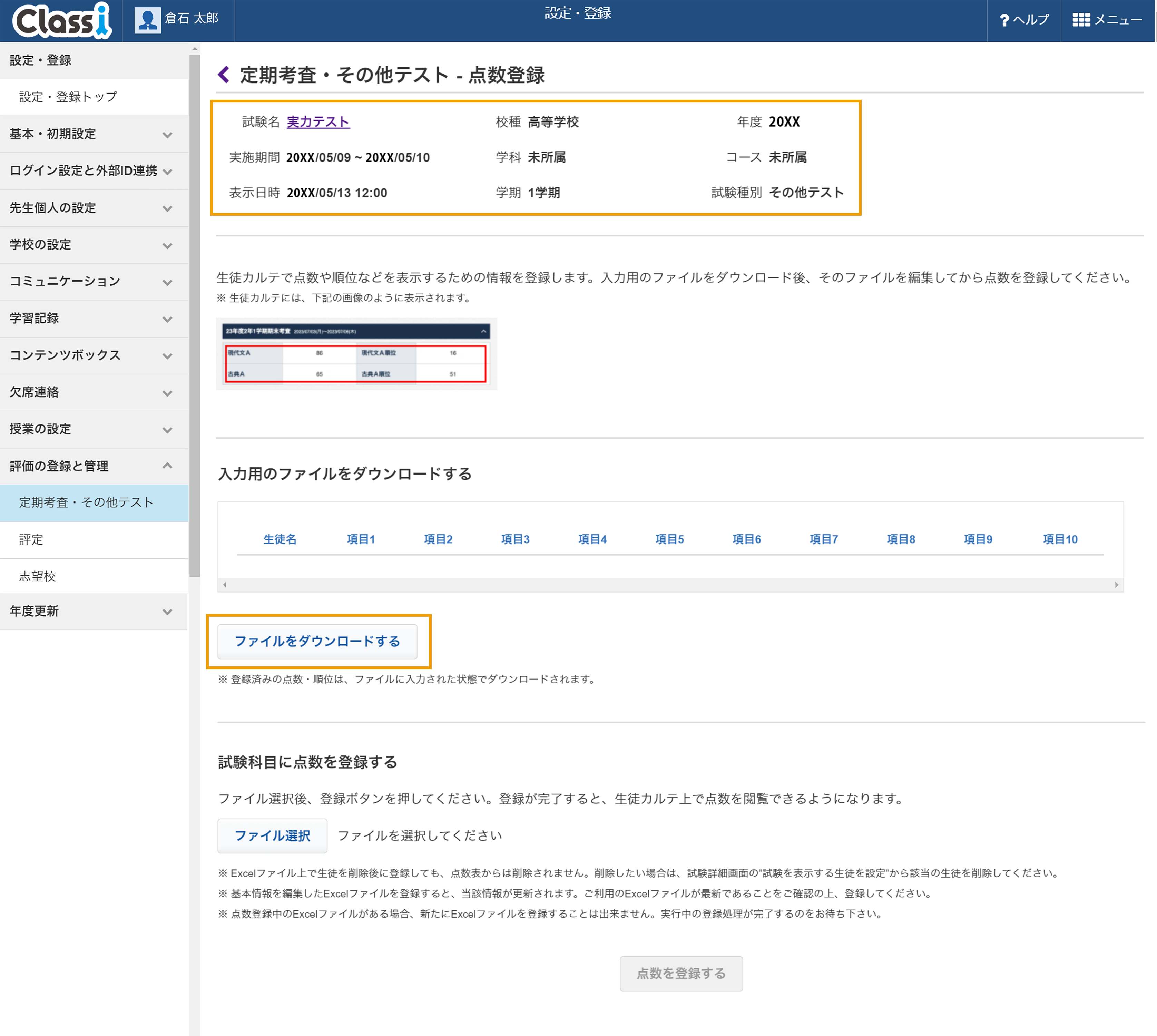The image size is (1157, 1036).
Task: Expand the コンテンツボックス section
Action: pos(94,355)
